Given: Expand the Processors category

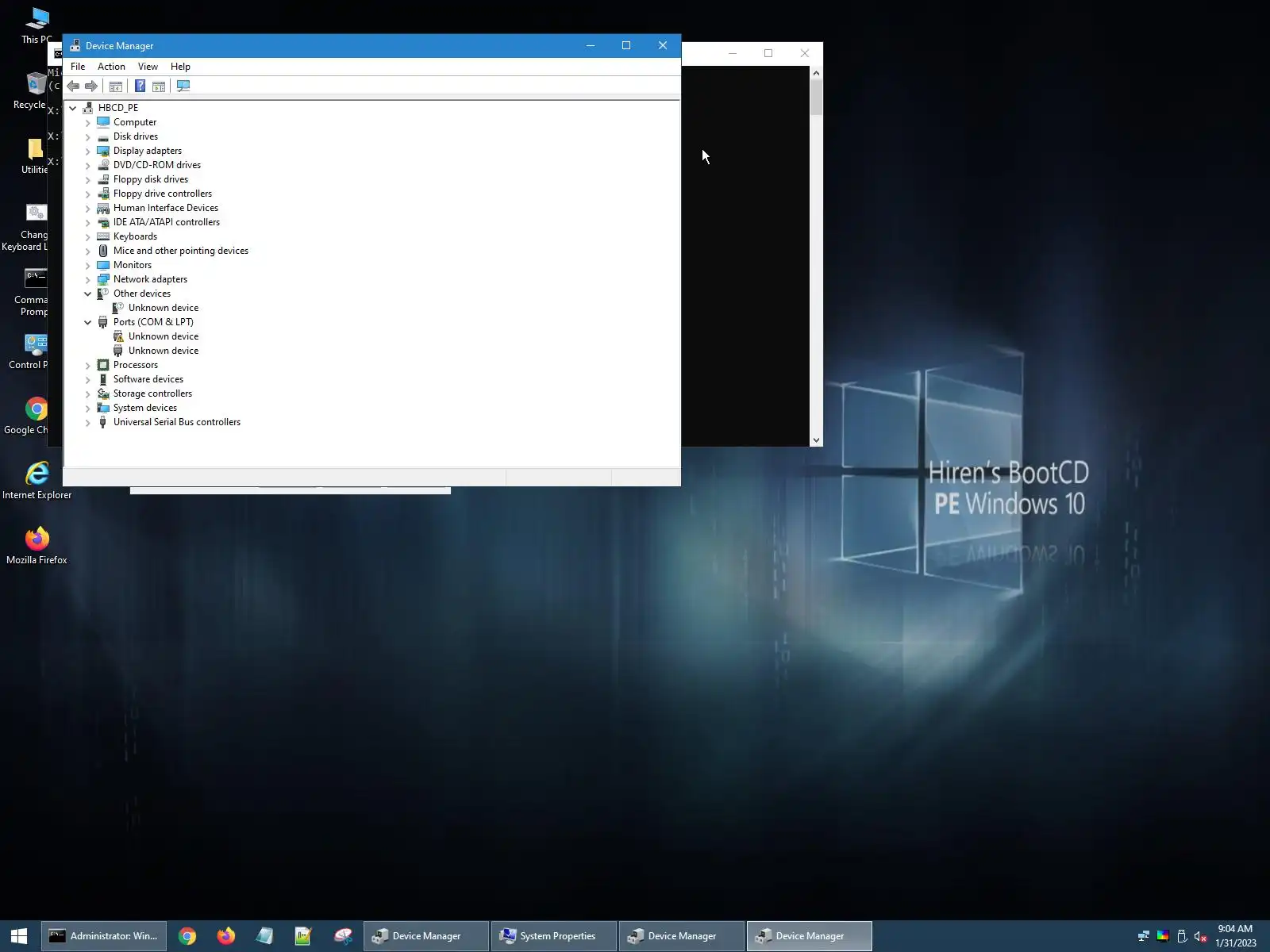Looking at the screenshot, I should pyautogui.click(x=88, y=365).
